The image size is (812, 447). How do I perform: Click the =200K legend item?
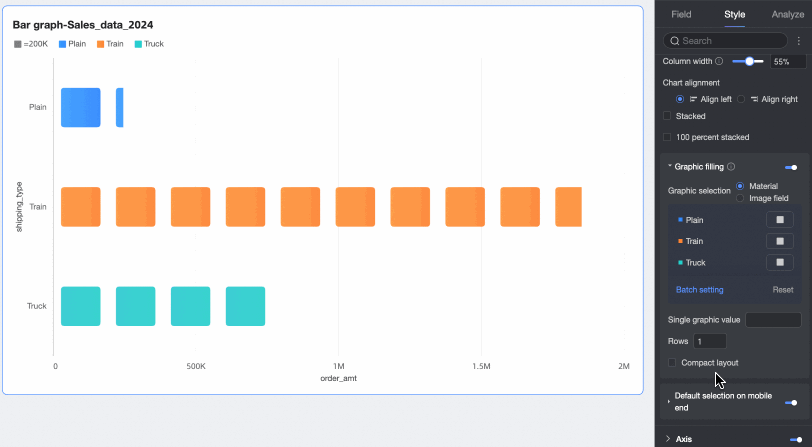point(31,44)
